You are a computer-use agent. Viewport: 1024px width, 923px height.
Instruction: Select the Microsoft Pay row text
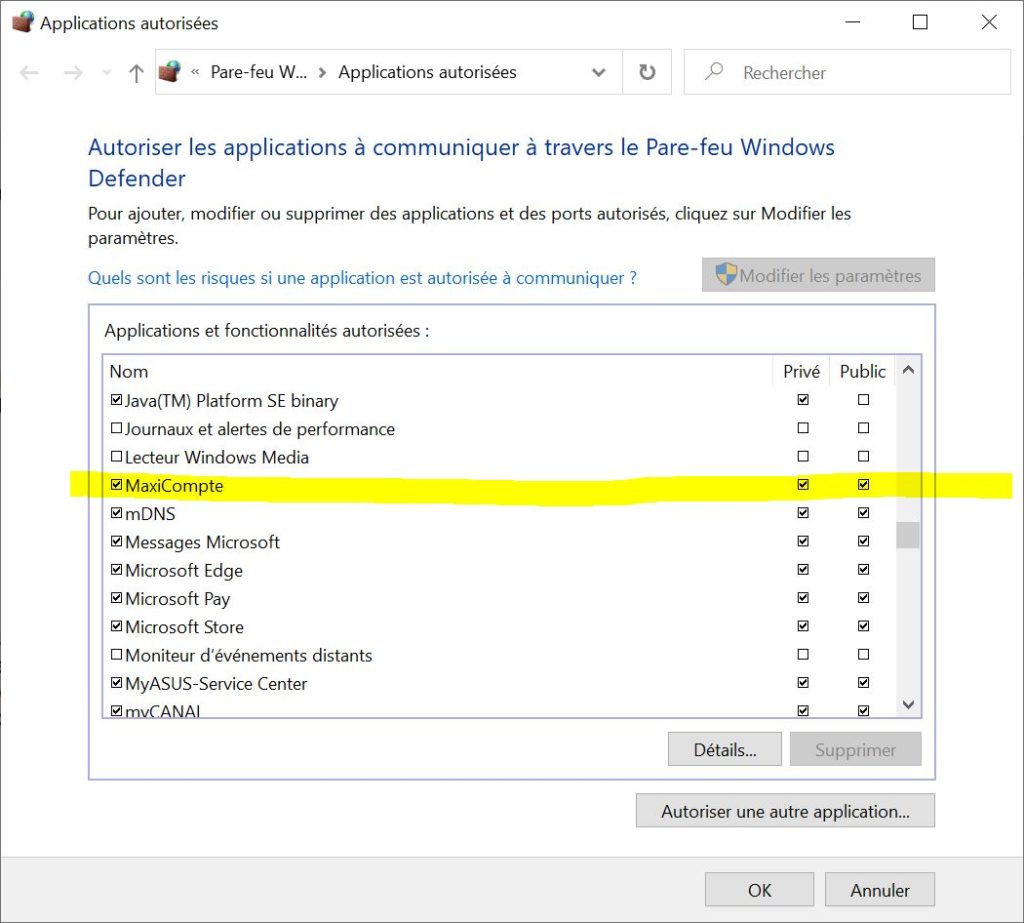178,599
